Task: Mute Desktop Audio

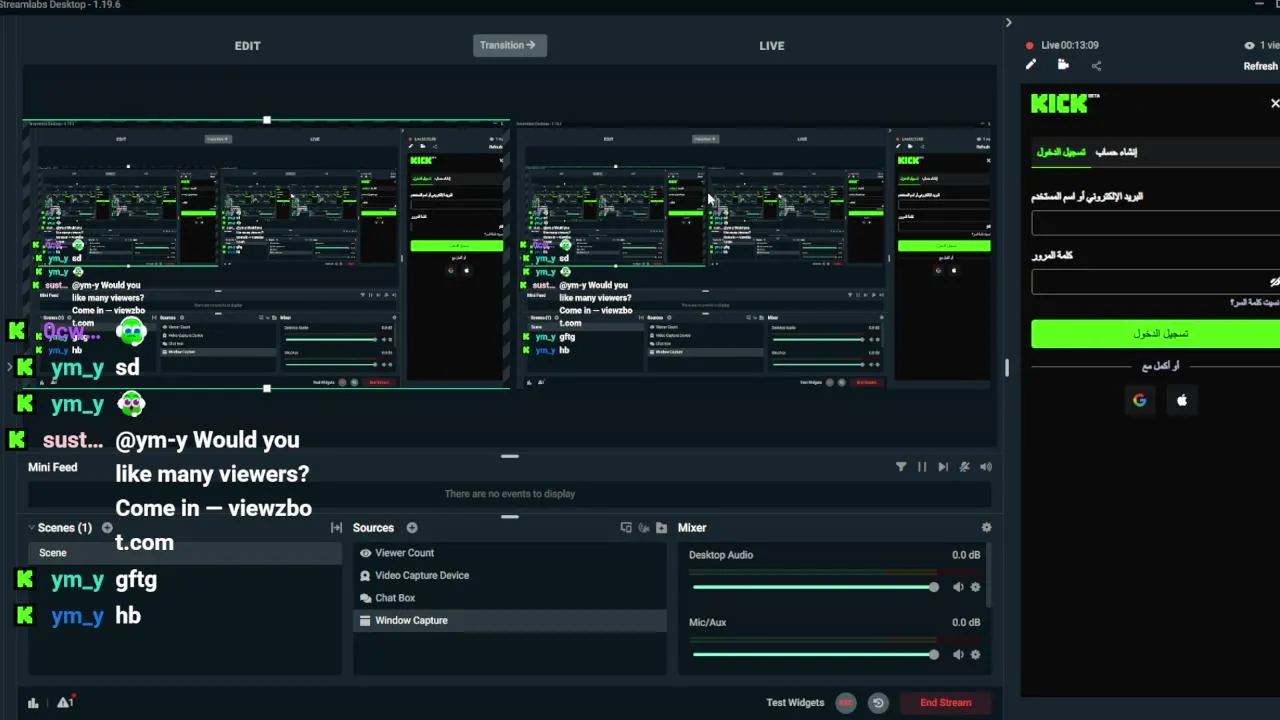Action: click(x=958, y=587)
